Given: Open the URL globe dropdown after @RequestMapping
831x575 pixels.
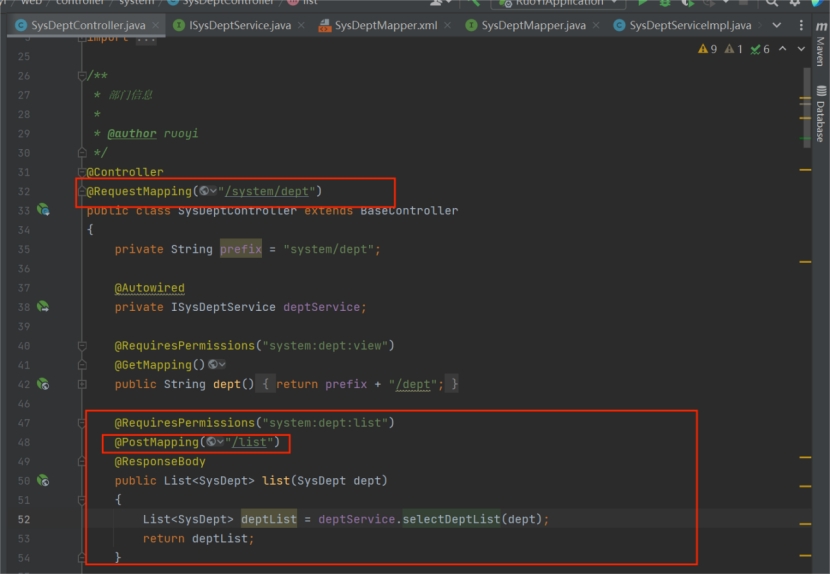Looking at the screenshot, I should 207,191.
